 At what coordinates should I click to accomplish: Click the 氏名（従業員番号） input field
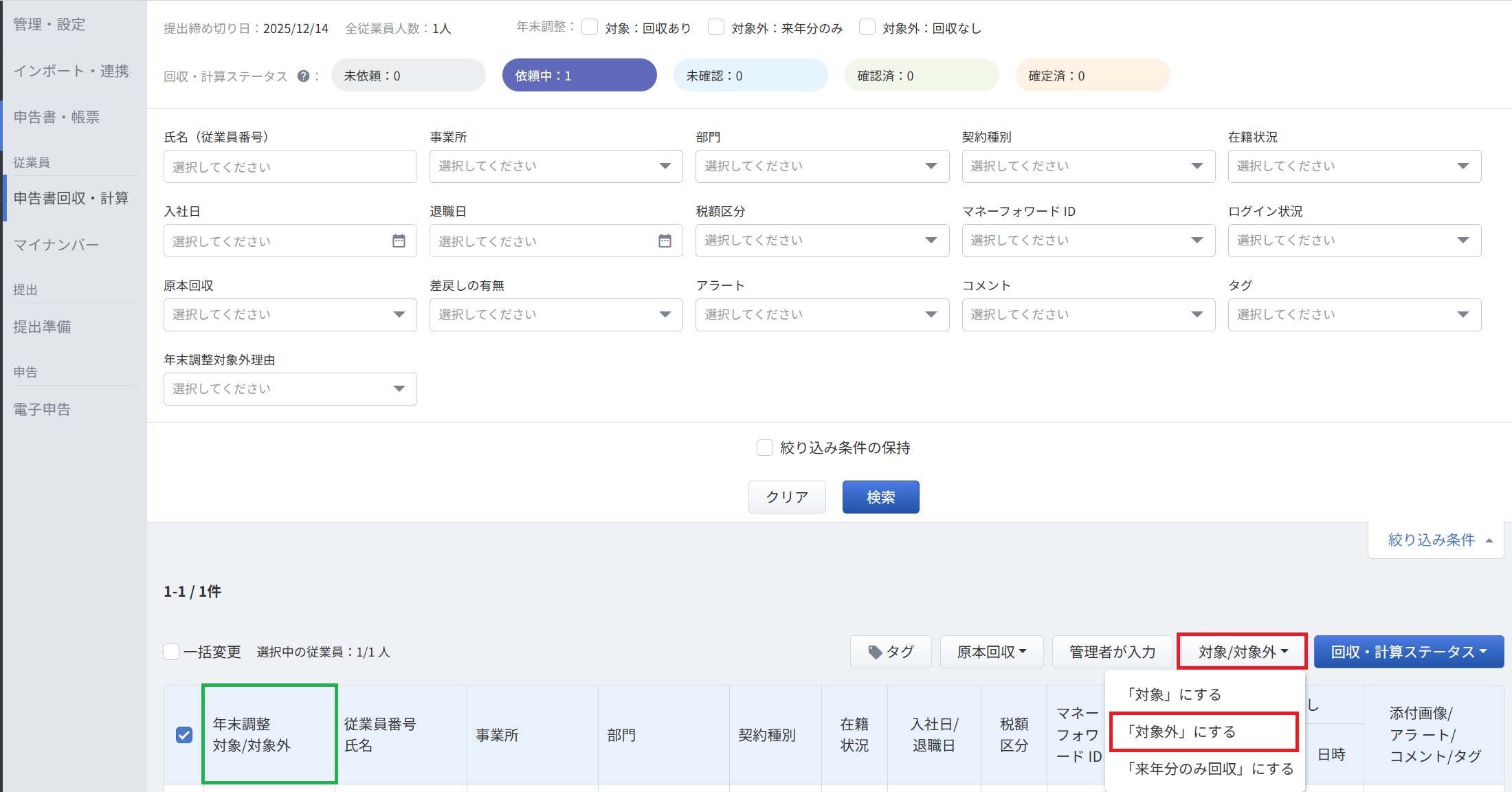(289, 167)
